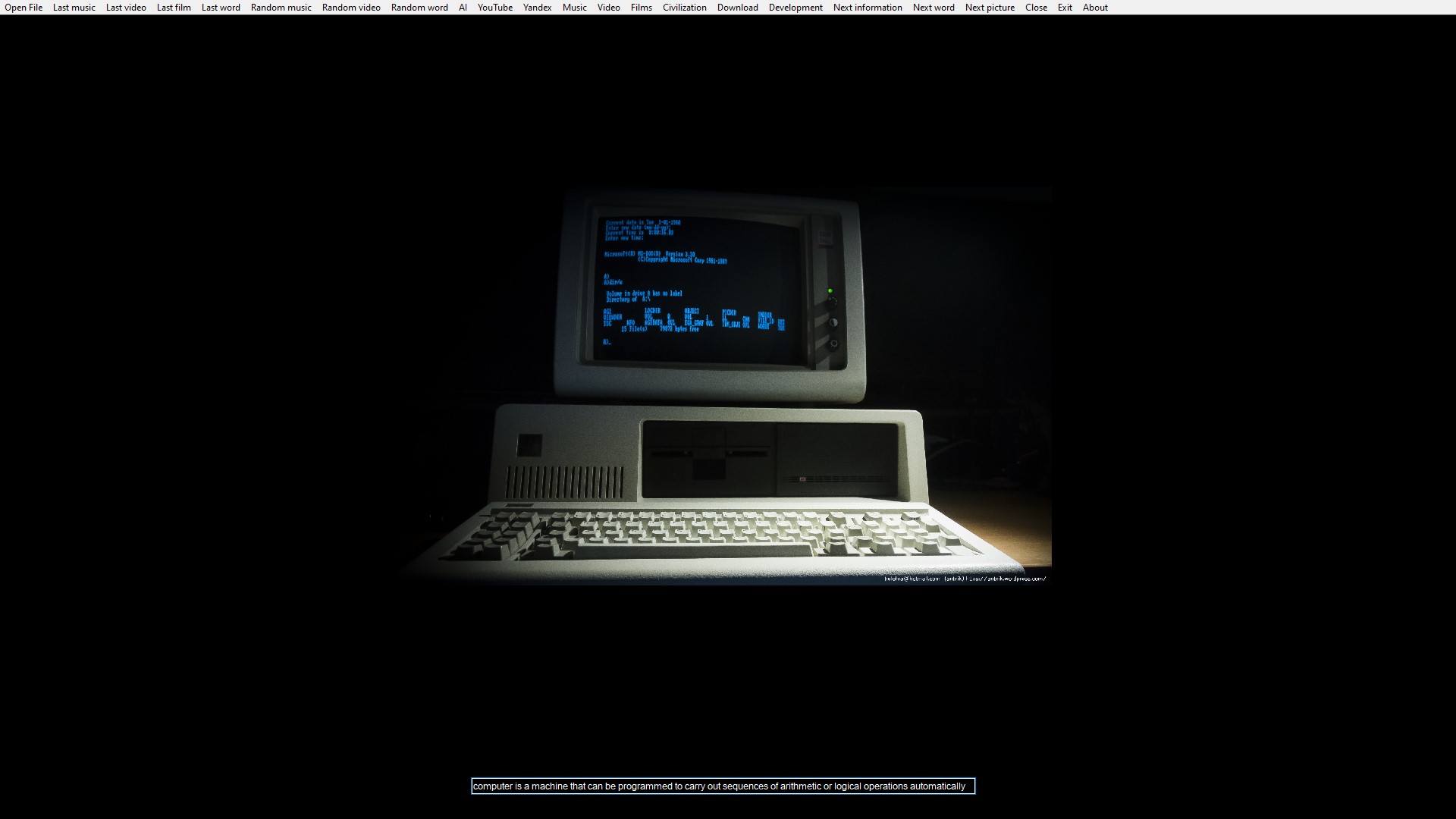Open the Download menu

click(738, 8)
